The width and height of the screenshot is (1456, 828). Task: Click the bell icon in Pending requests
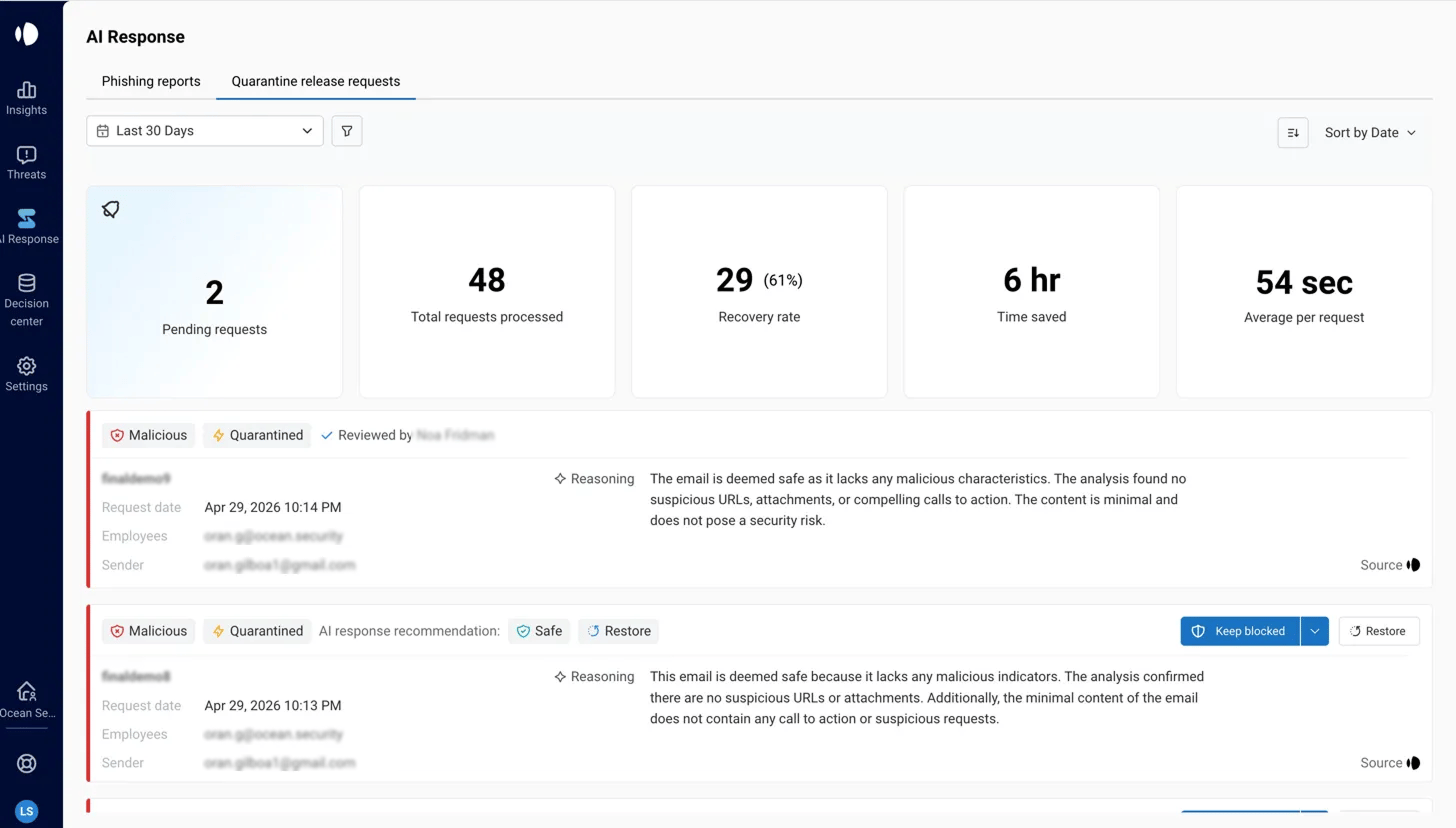point(111,209)
